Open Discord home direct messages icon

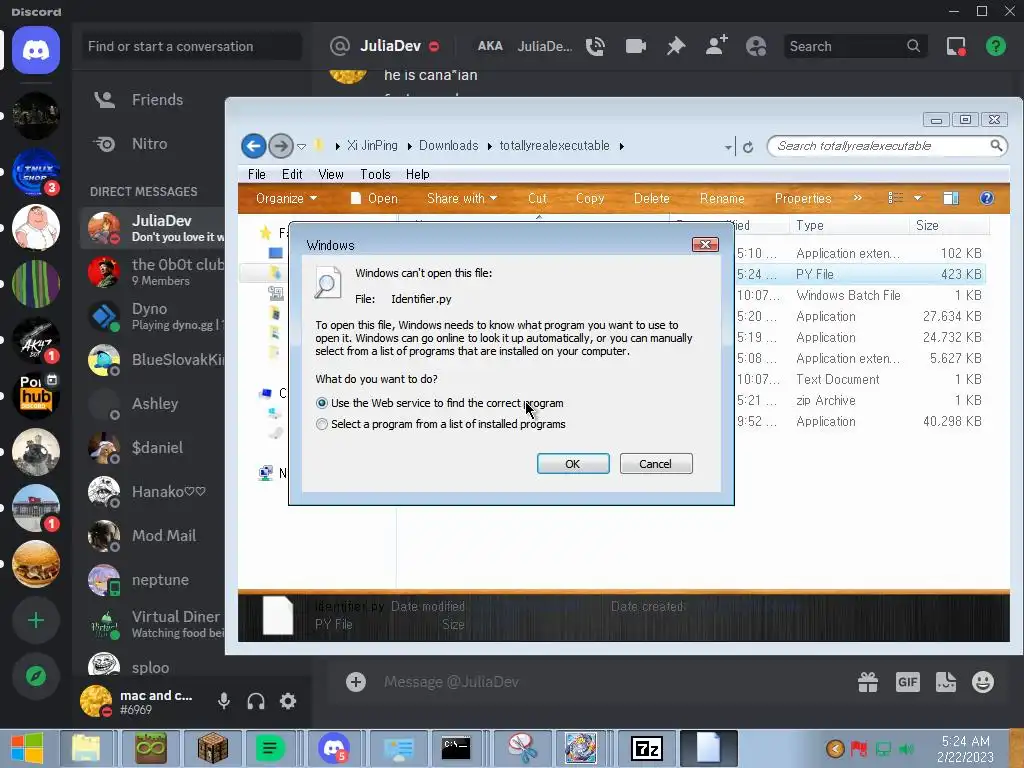click(36, 50)
